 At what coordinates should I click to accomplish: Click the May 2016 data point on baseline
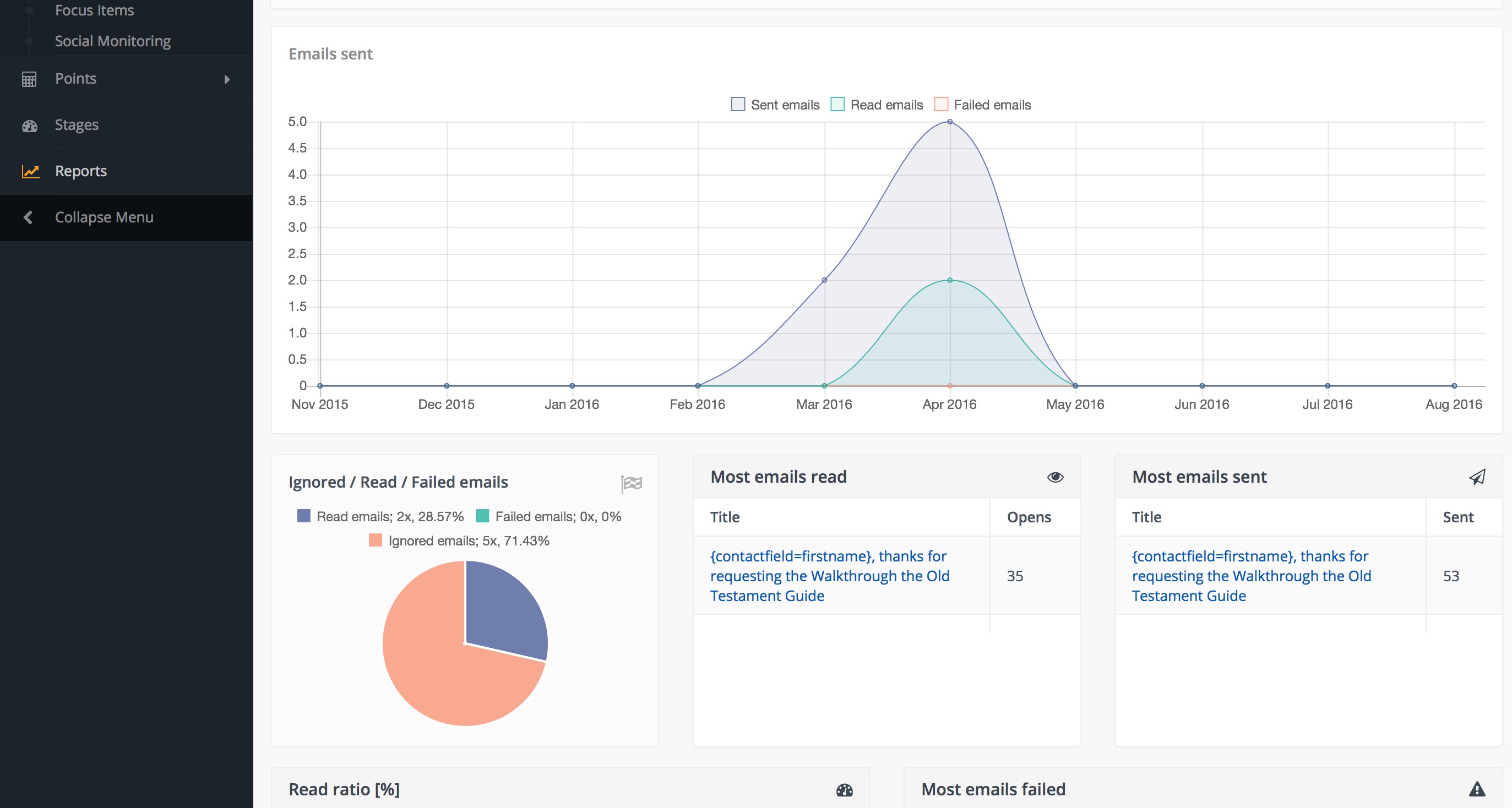tap(1075, 385)
